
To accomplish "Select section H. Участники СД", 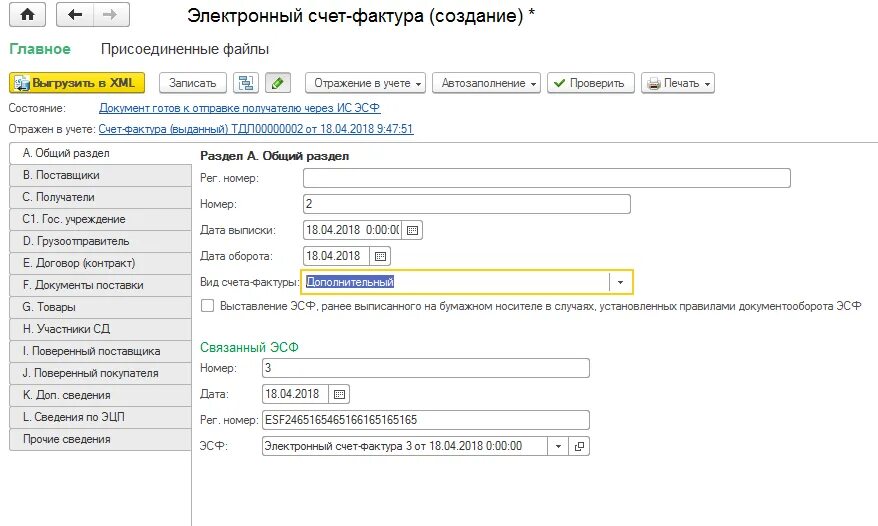I will click(x=101, y=329).
